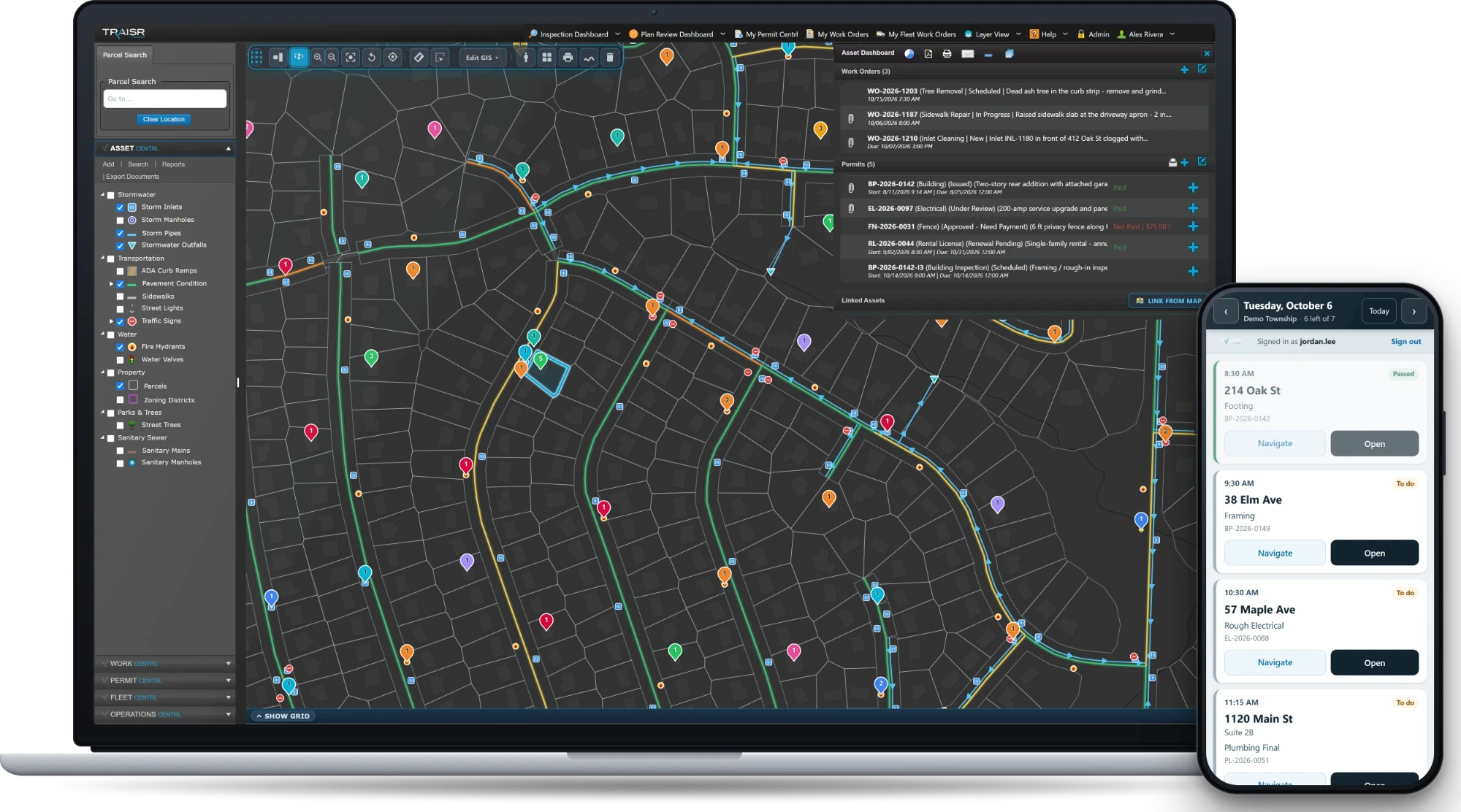Click the zoom in magnifier tool
The height and width of the screenshot is (812, 1461).
pos(318,57)
